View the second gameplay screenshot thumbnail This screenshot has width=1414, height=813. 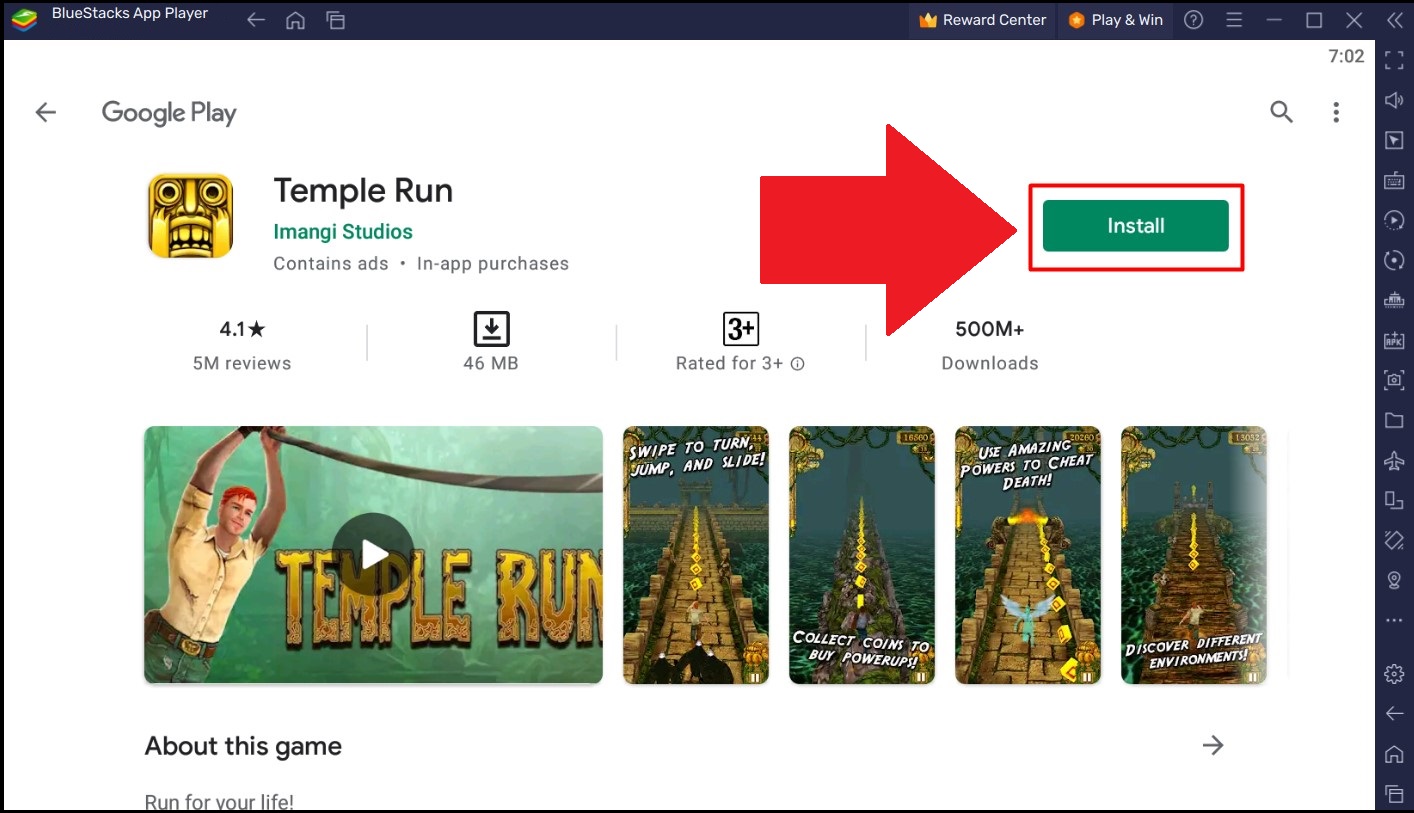pyautogui.click(x=861, y=554)
